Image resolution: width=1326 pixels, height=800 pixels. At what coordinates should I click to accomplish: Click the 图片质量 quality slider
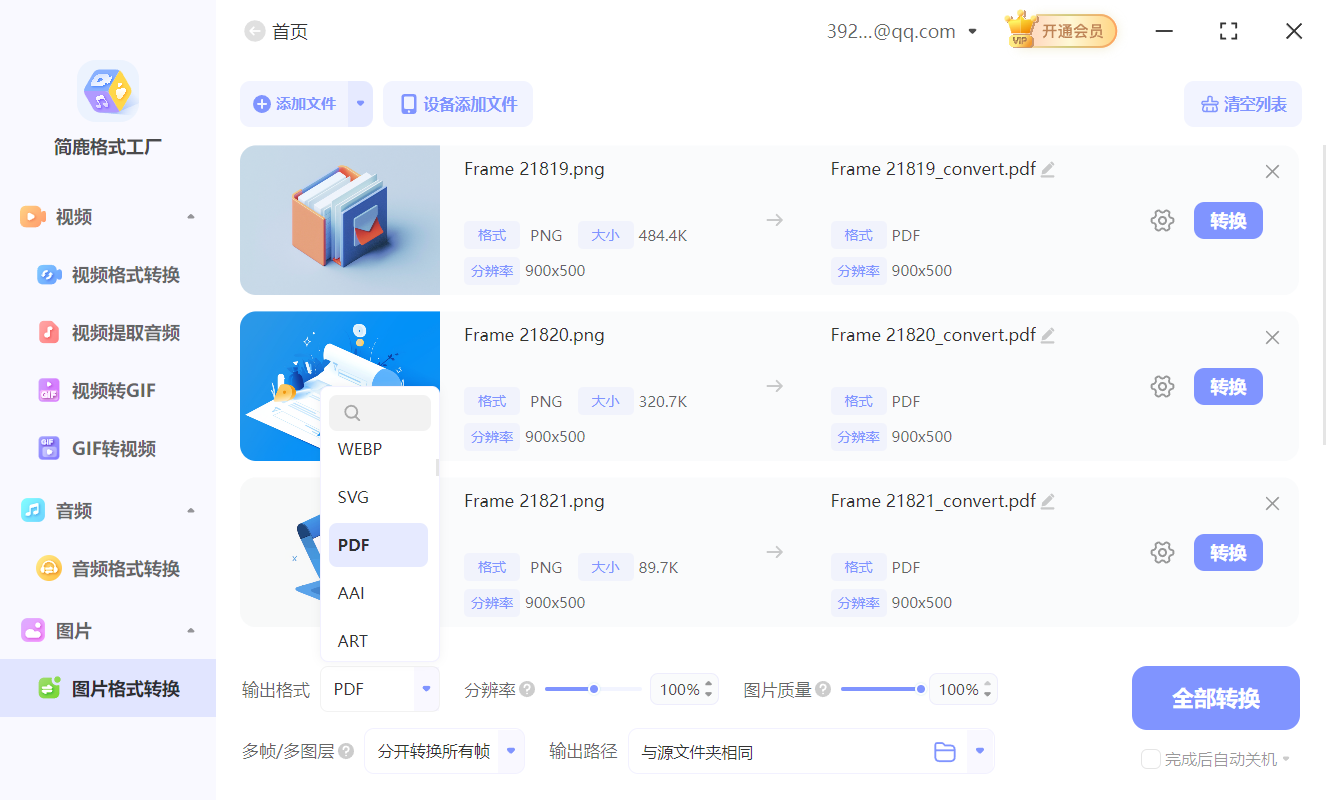pos(882,688)
